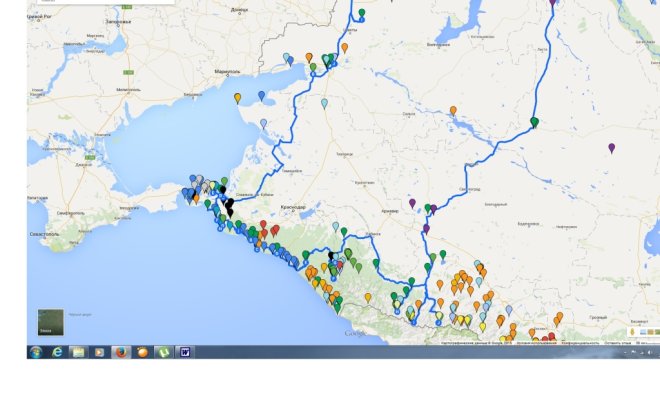Click Start button on Windows taskbar

point(36,352)
